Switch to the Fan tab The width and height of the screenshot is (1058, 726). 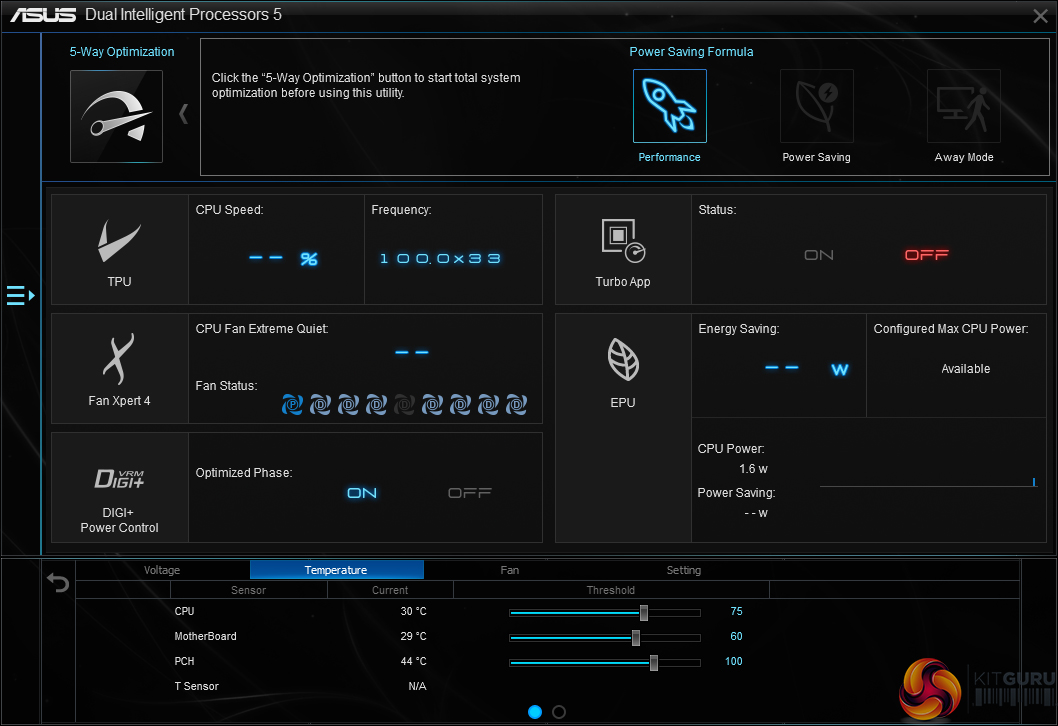(510, 570)
